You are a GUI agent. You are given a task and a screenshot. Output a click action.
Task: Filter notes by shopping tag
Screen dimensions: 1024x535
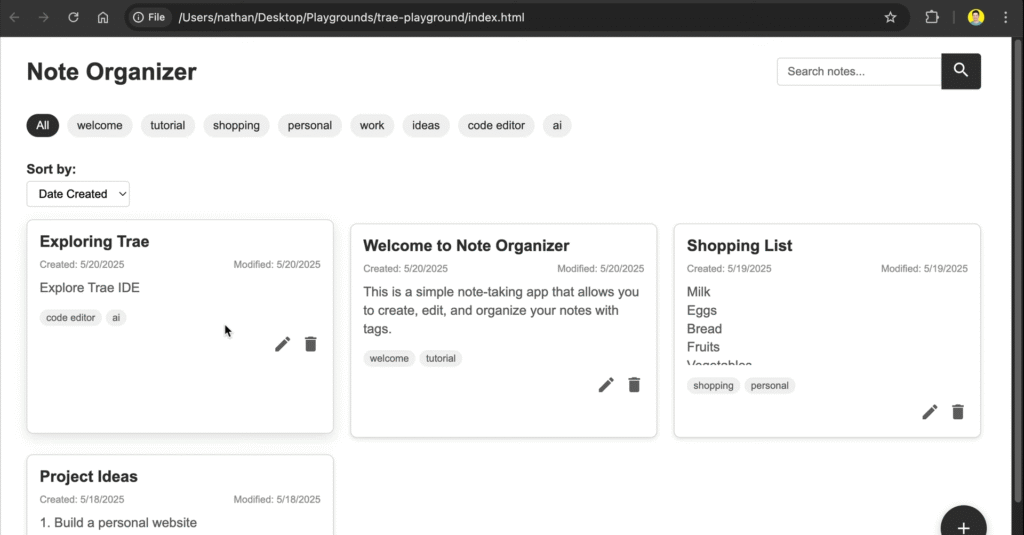click(x=236, y=125)
